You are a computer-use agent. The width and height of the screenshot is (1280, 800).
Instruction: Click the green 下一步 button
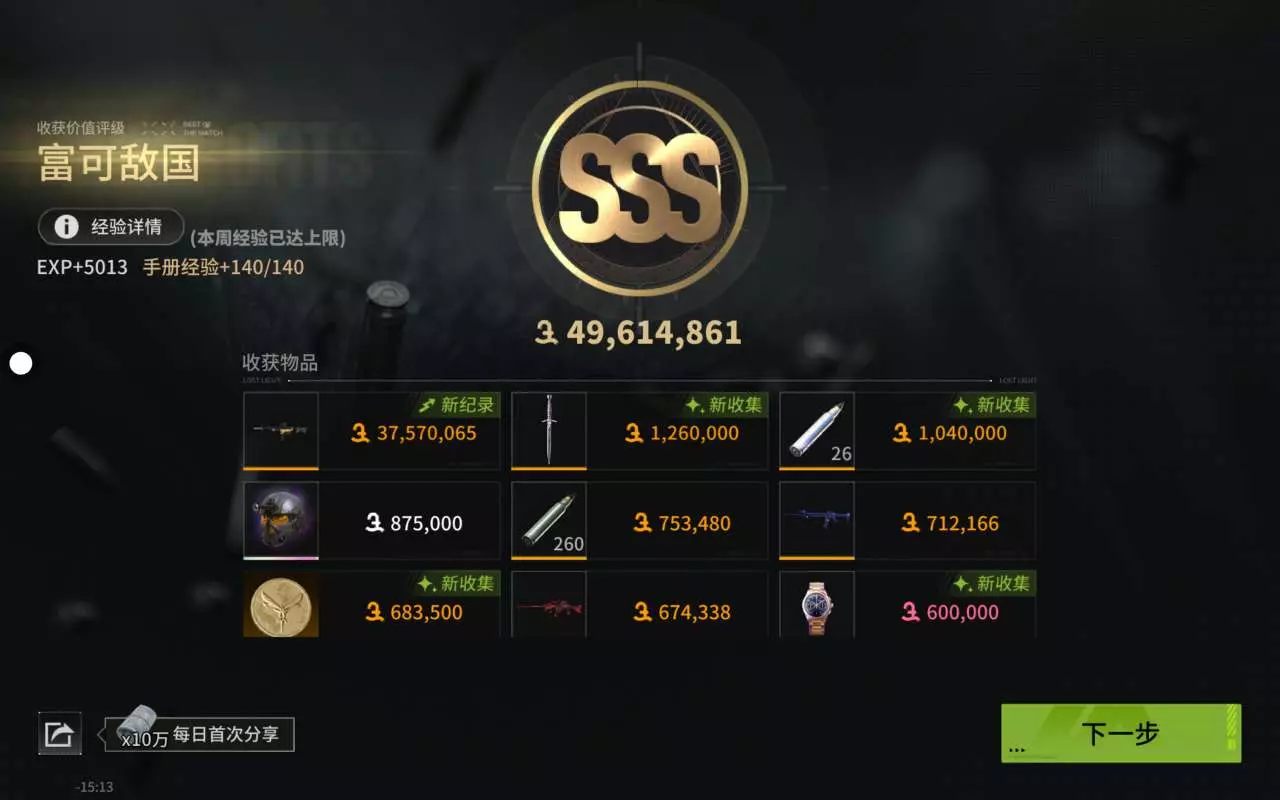click(1121, 733)
